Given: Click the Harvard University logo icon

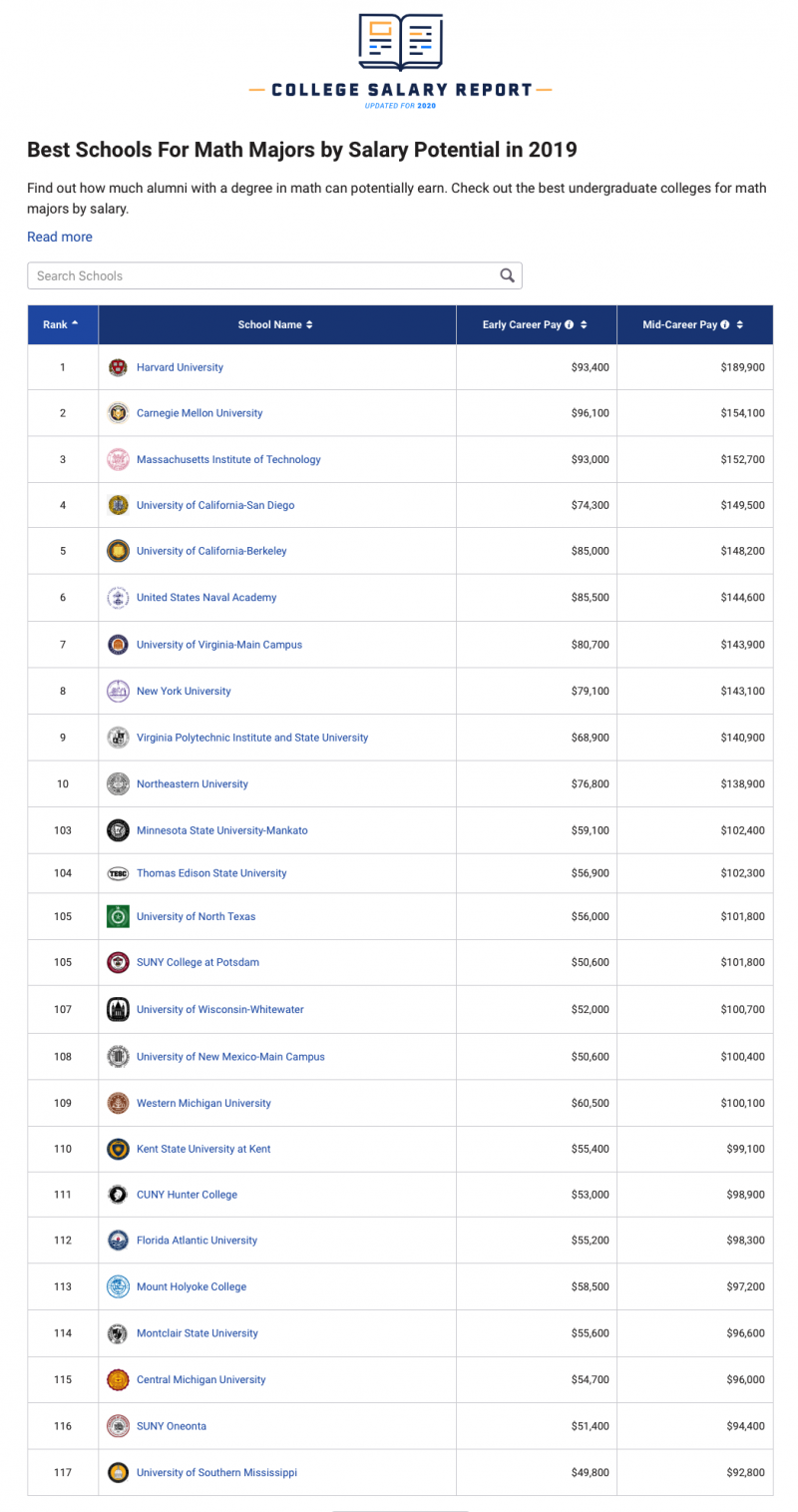Looking at the screenshot, I should pyautogui.click(x=118, y=367).
